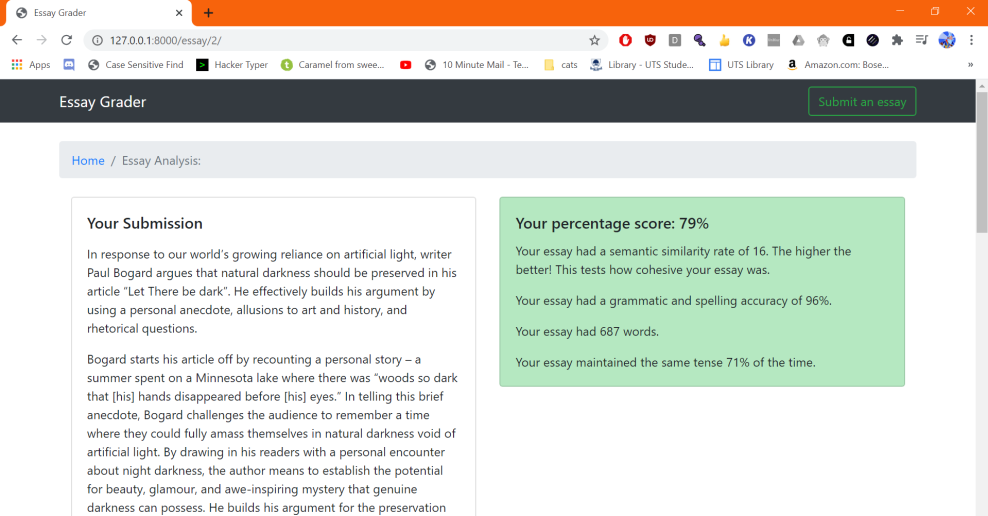Open the blue K extension
988x516 pixels.
pos(749,40)
